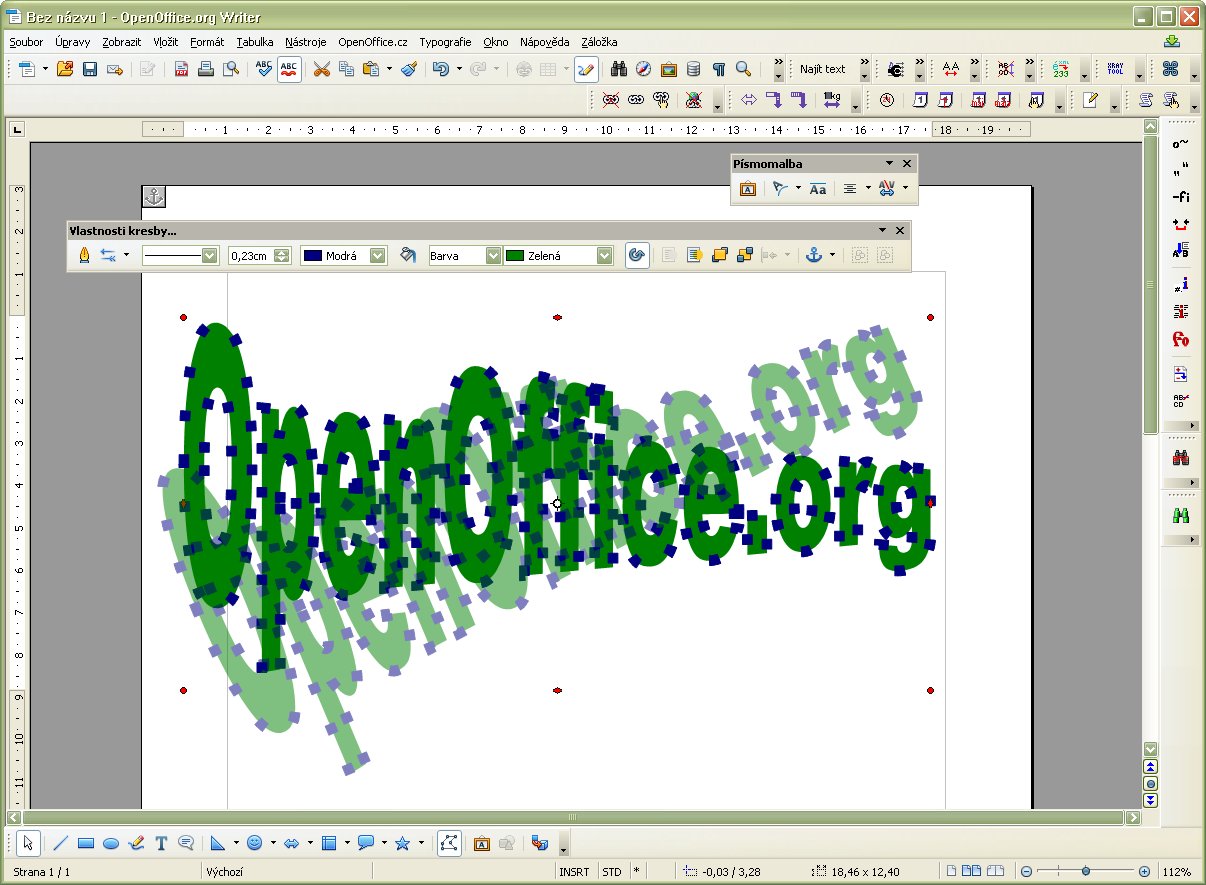The height and width of the screenshot is (885, 1206).
Task: Click the Format Paintbrush icon
Action: pos(409,69)
